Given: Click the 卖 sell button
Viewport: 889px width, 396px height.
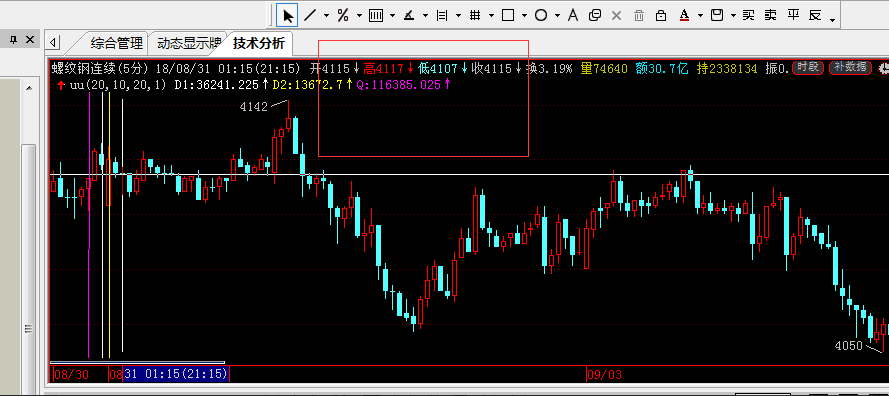Looking at the screenshot, I should tap(771, 15).
